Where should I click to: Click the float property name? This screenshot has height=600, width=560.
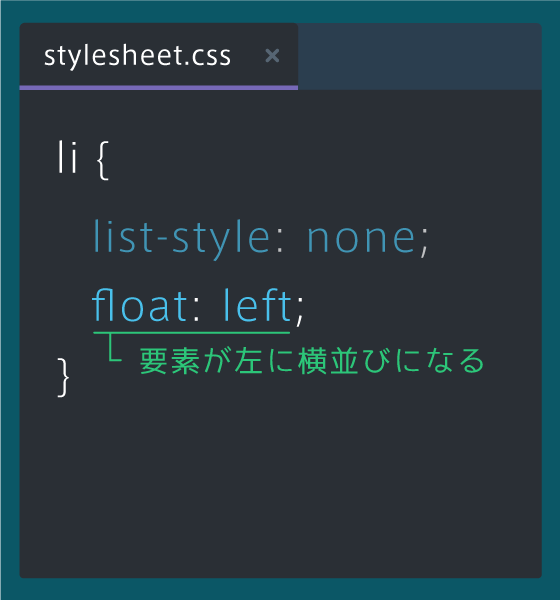(x=140, y=305)
